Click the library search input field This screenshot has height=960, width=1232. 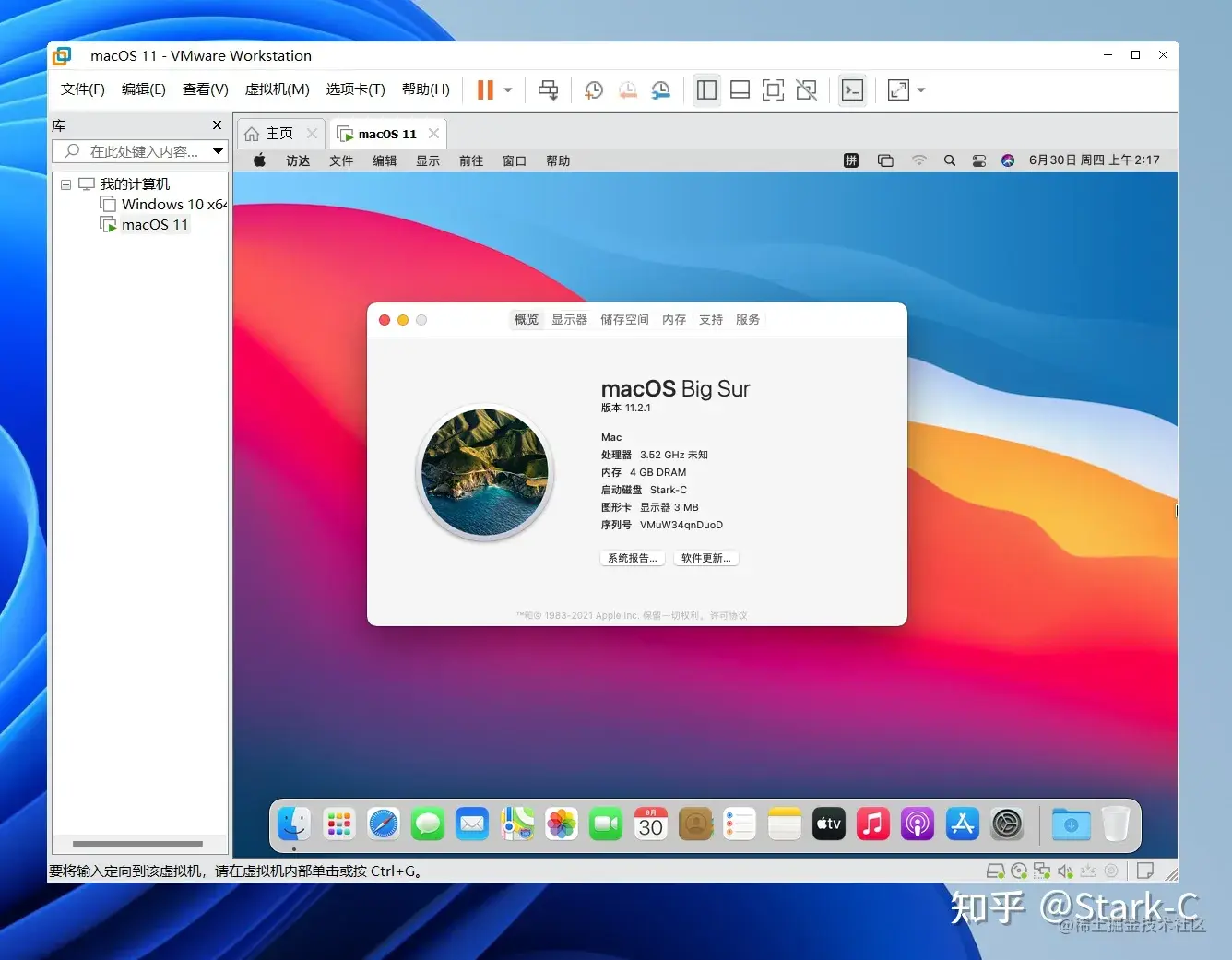139,151
